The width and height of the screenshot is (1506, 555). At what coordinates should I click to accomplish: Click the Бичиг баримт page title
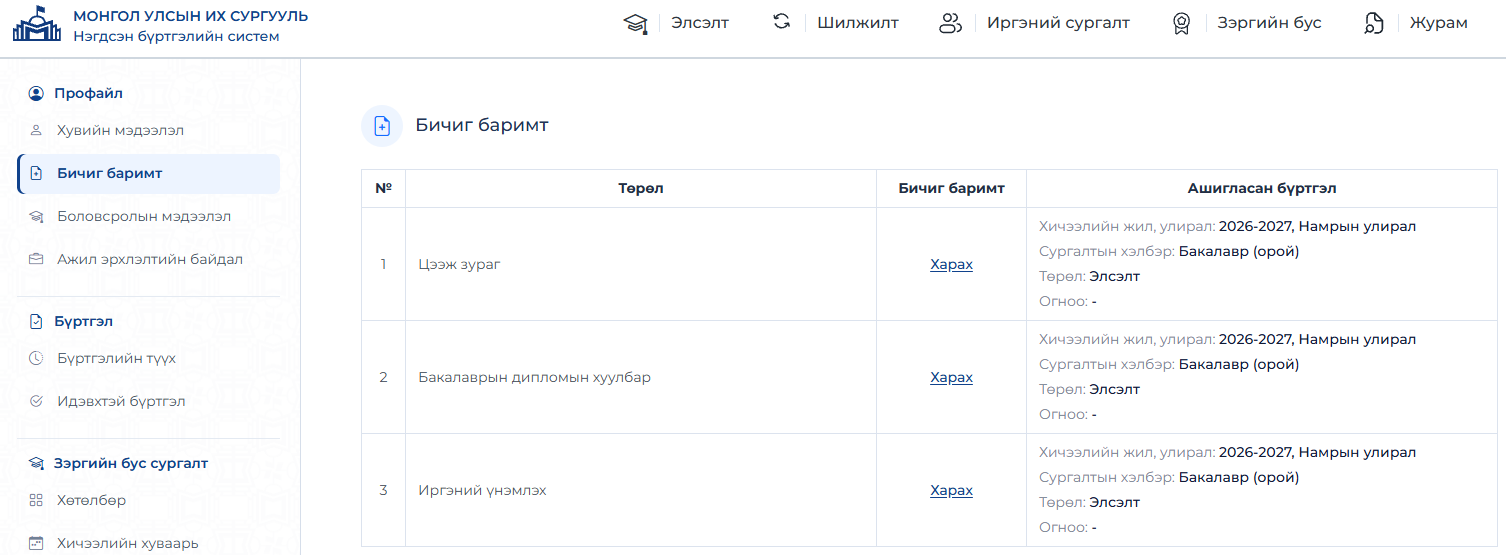click(x=482, y=125)
